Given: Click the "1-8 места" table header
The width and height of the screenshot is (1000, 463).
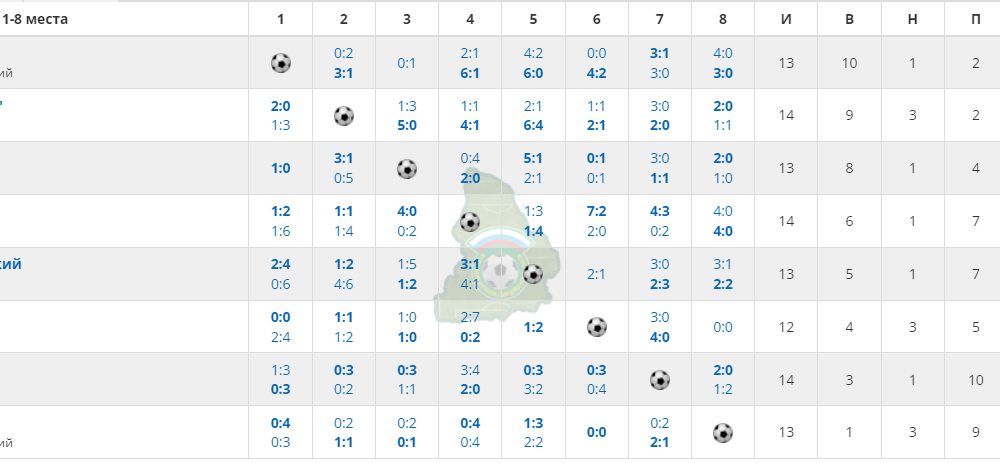Looking at the screenshot, I should click(35, 19).
